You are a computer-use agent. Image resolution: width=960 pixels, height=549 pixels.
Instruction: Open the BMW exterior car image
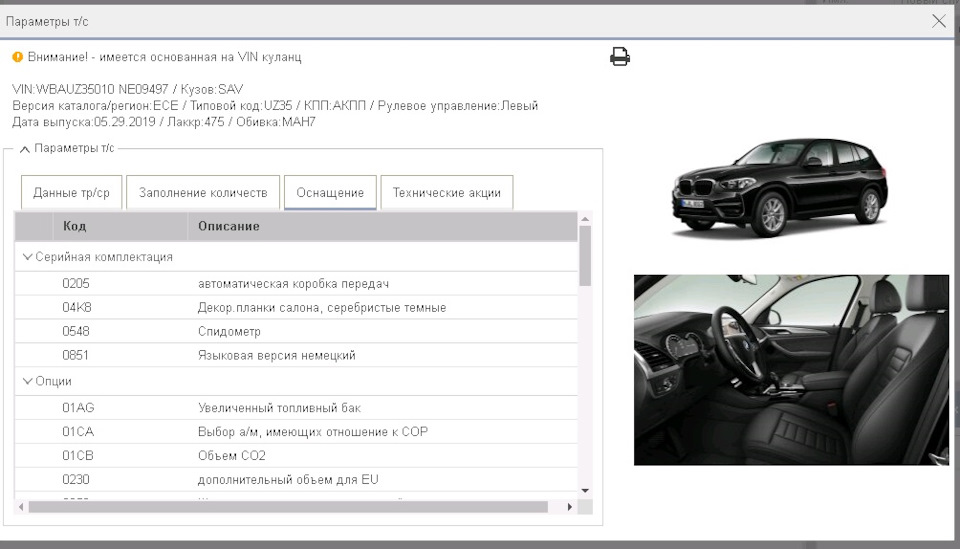(780, 188)
